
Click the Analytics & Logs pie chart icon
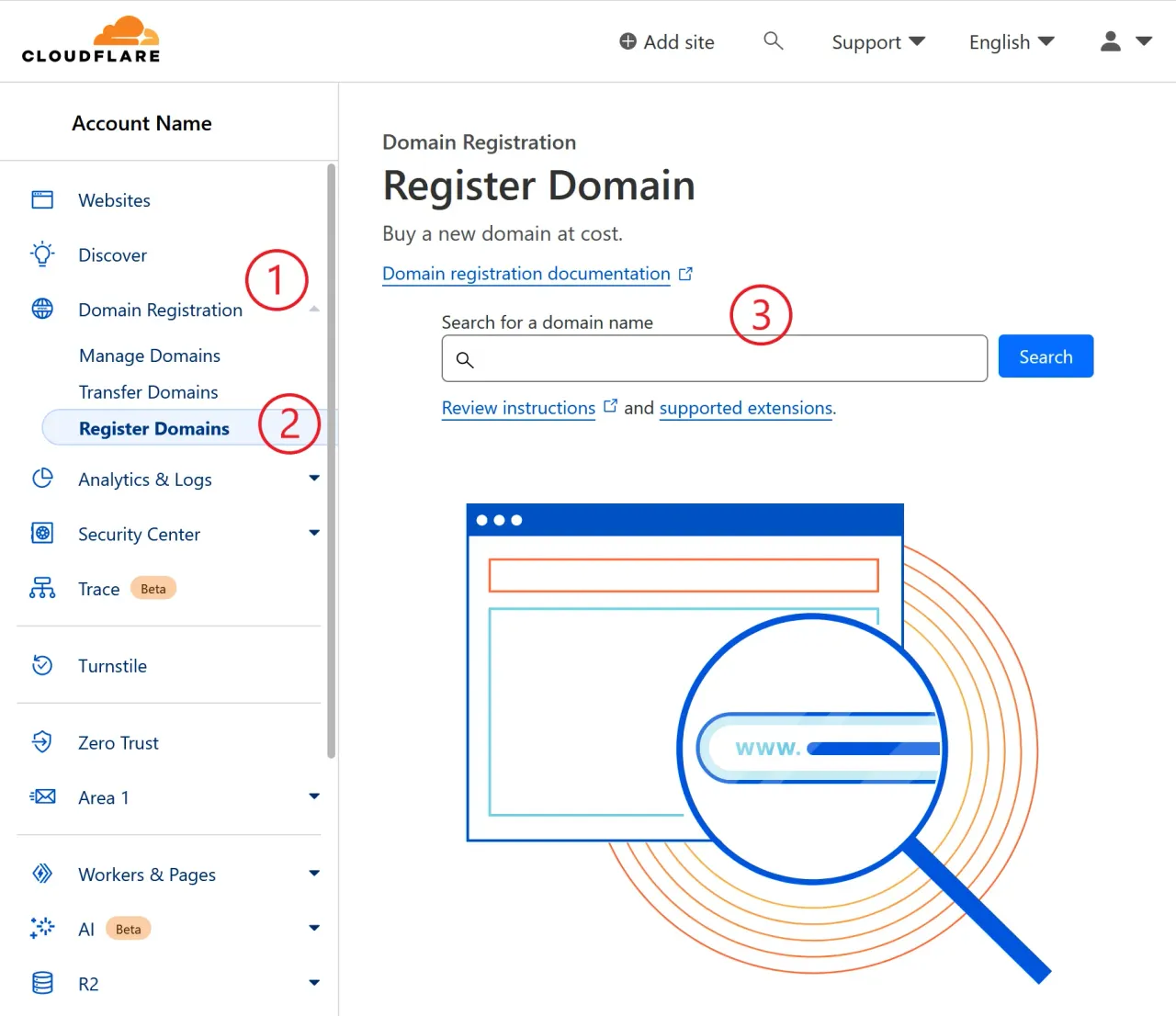point(42,479)
